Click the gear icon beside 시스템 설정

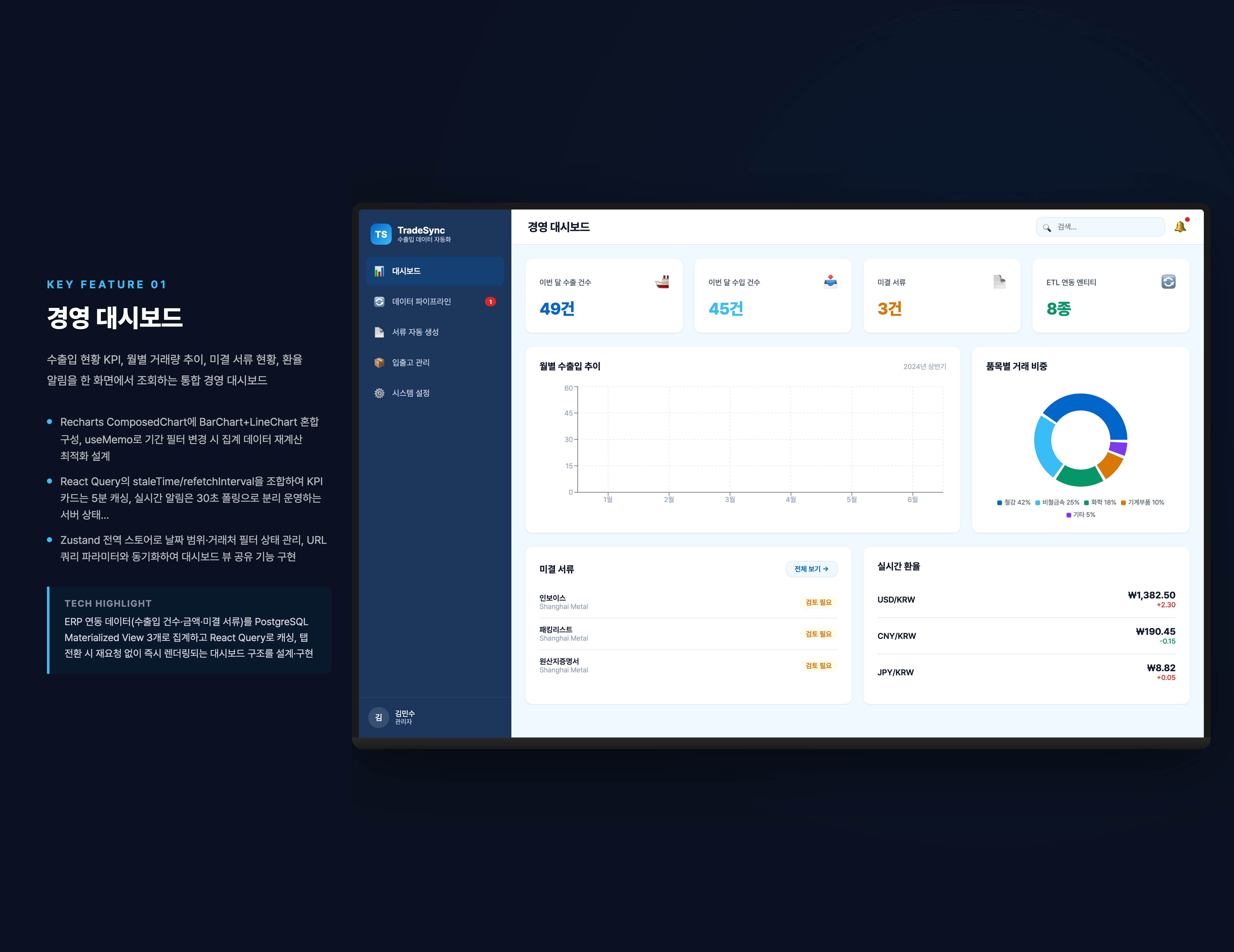pyautogui.click(x=379, y=393)
